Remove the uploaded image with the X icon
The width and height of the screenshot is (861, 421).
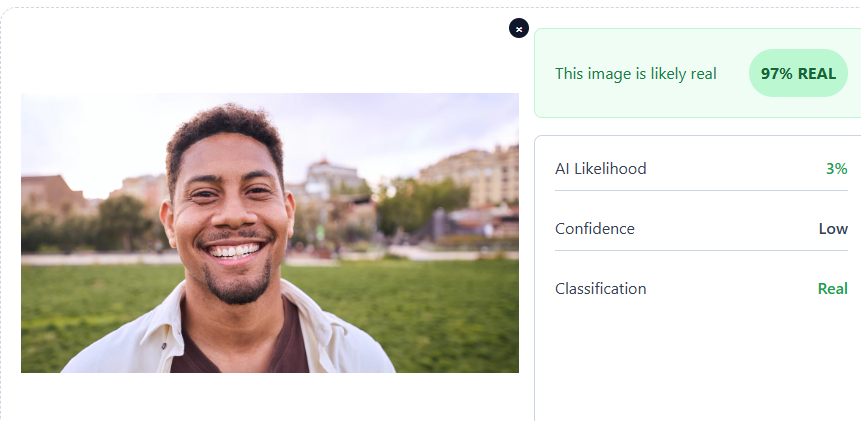pos(518,29)
